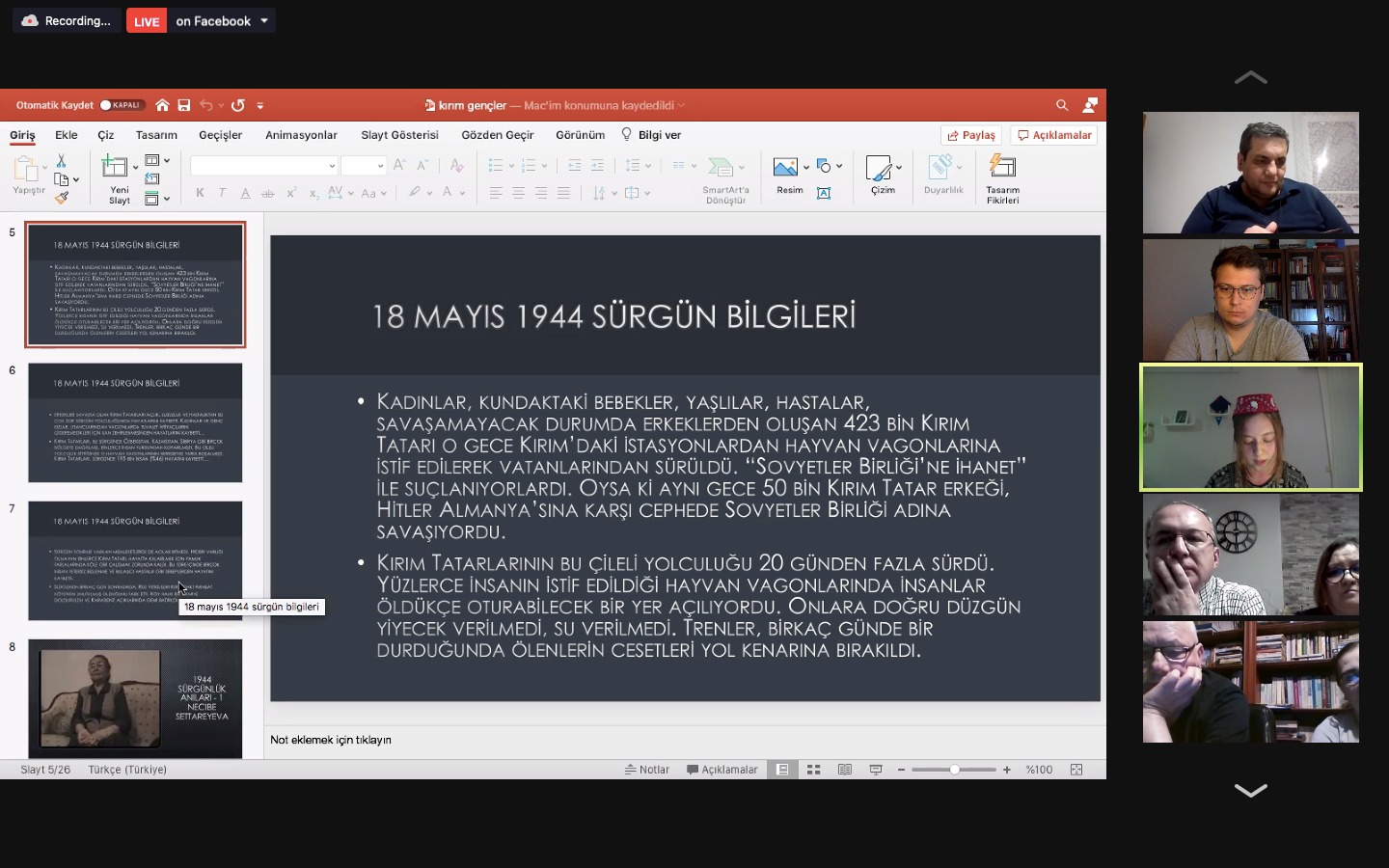The image size is (1389, 868).
Task: Click the center align icon
Action: (518, 193)
